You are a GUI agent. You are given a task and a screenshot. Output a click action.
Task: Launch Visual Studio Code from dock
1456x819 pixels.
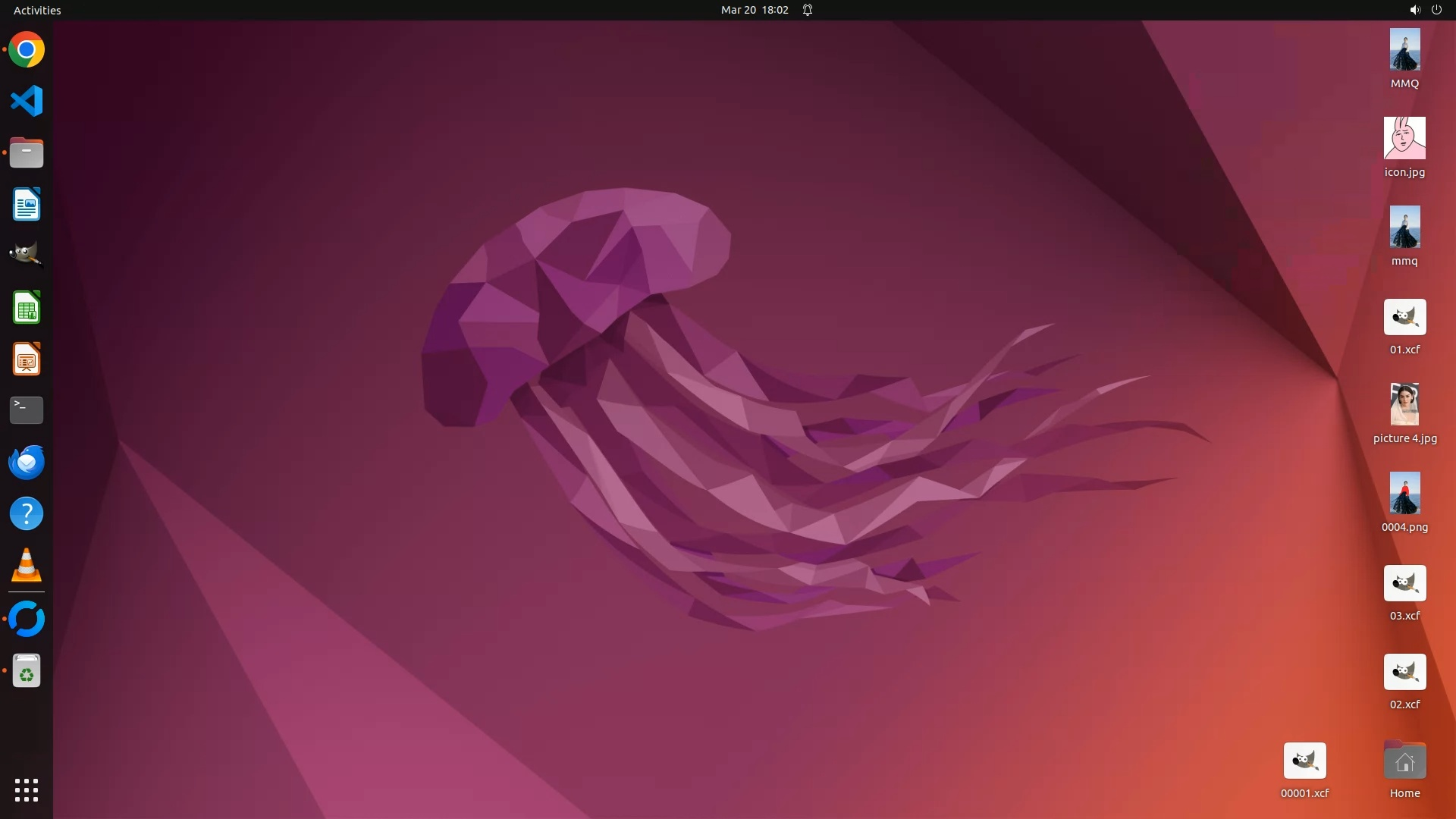point(27,101)
